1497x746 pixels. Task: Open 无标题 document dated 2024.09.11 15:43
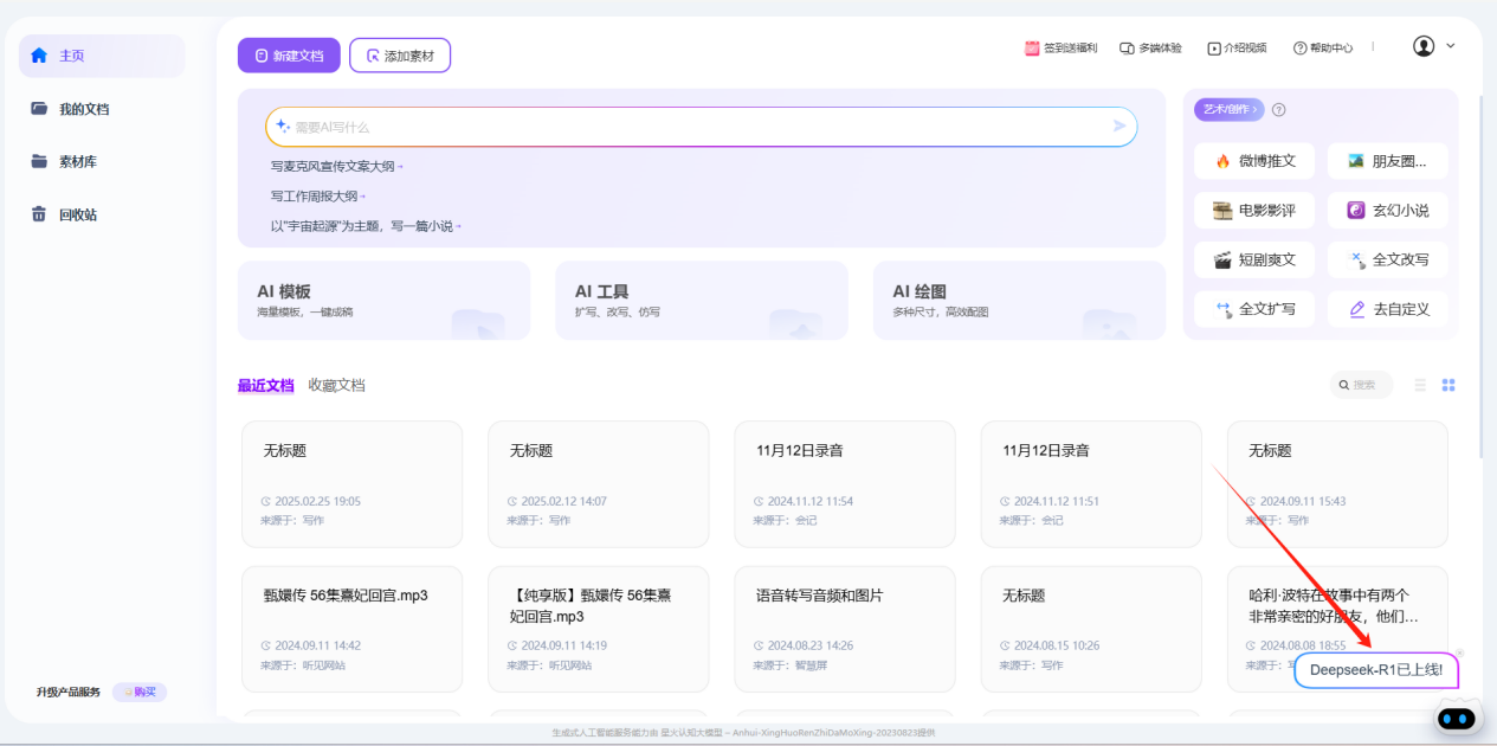tap(1337, 484)
